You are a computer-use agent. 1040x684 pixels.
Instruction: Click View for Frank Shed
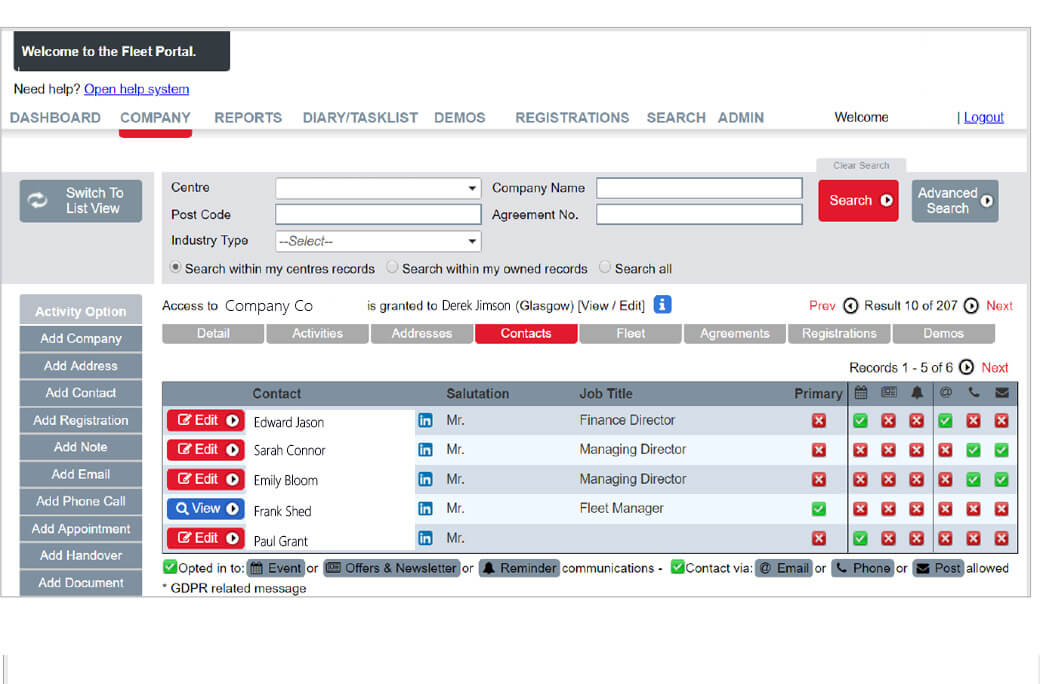(x=206, y=509)
